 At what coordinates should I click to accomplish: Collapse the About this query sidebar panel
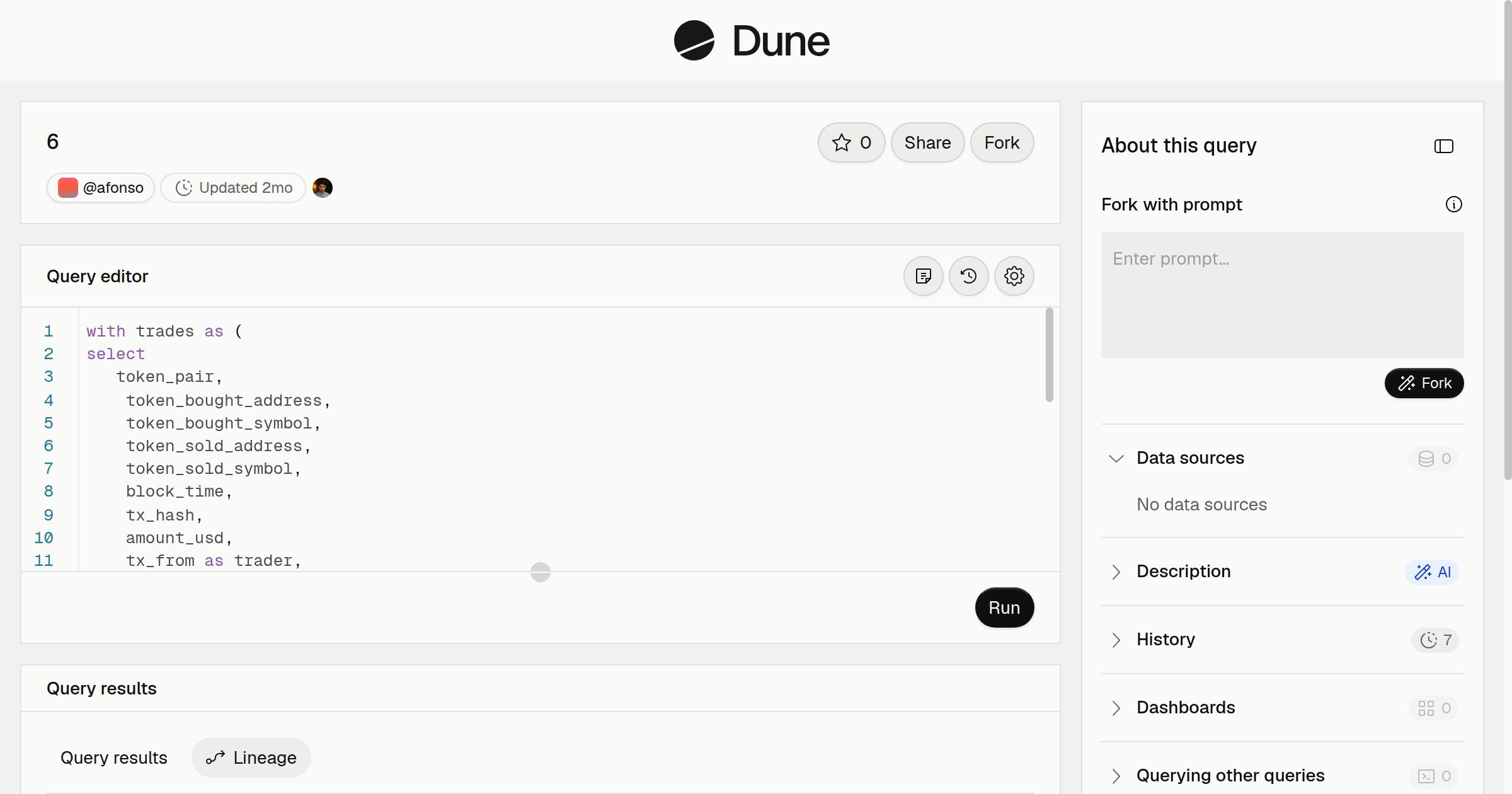[1443, 146]
